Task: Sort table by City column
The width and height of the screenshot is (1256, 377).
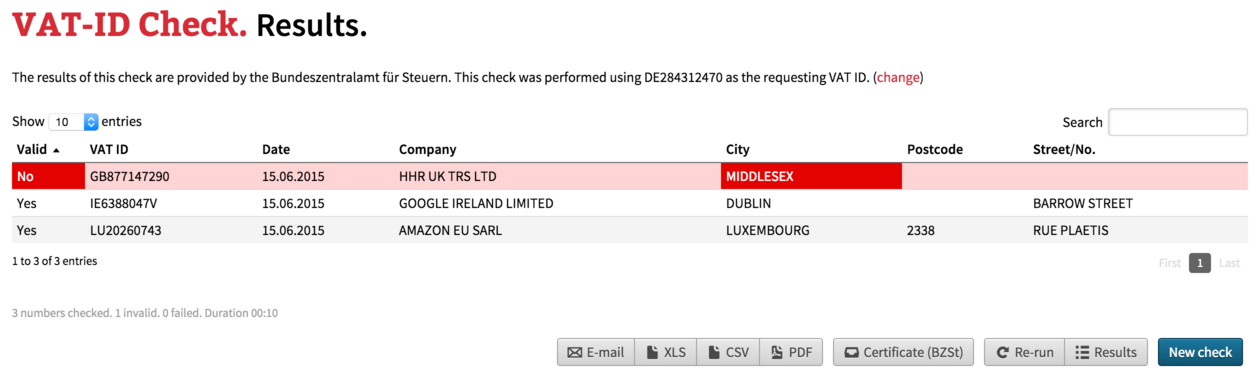Action: 738,150
